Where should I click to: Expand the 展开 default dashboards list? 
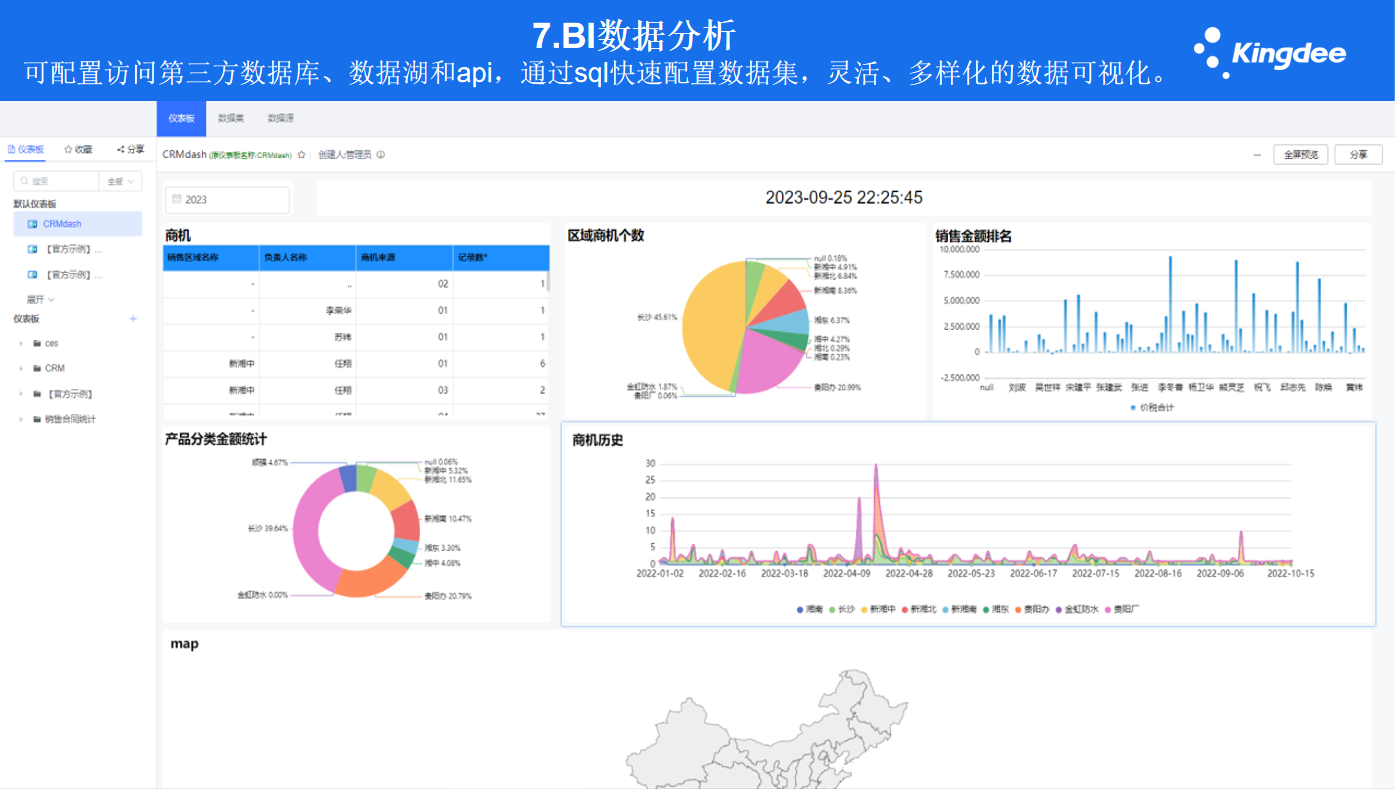40,299
